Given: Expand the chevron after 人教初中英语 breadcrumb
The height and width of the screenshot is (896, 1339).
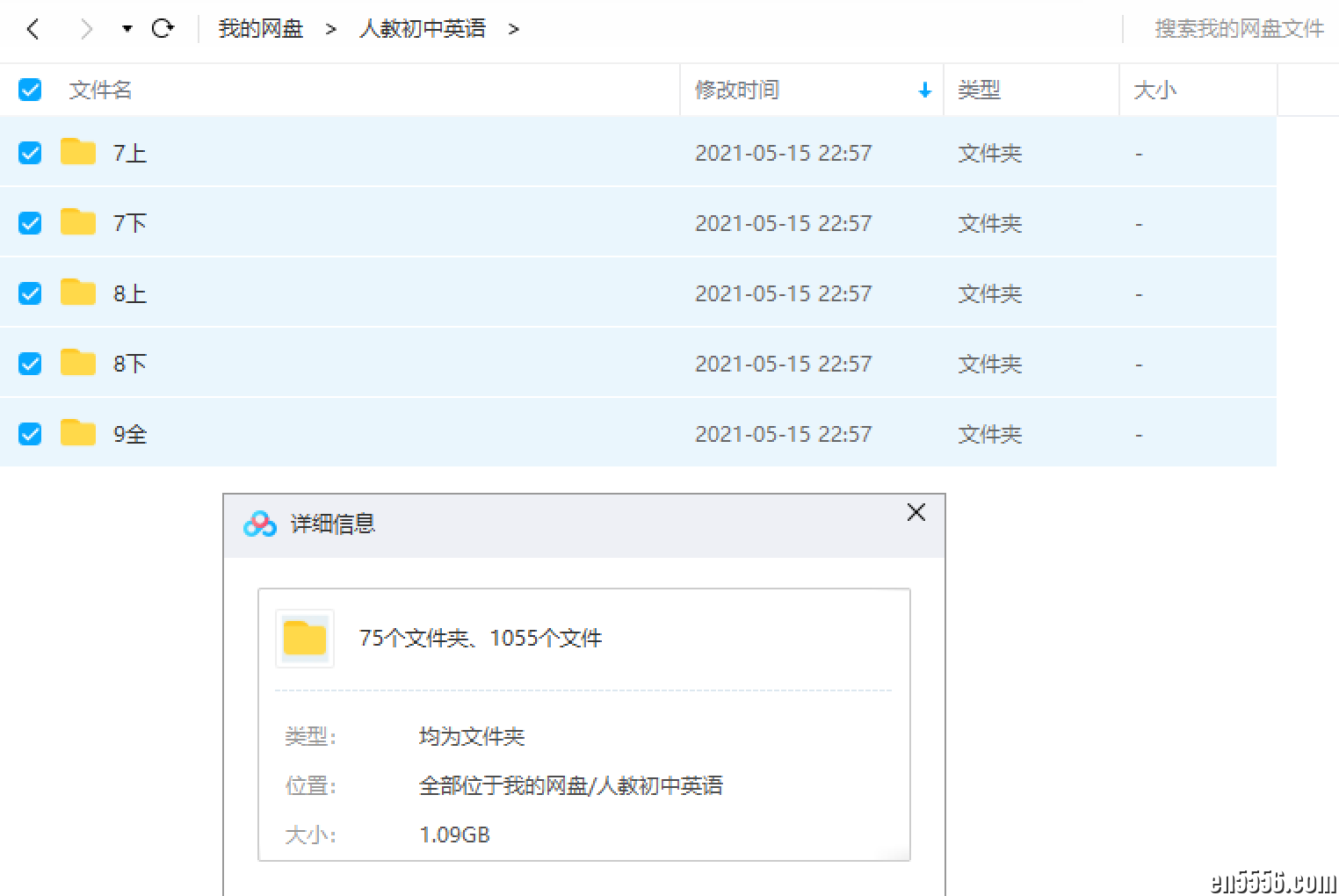Looking at the screenshot, I should (514, 30).
